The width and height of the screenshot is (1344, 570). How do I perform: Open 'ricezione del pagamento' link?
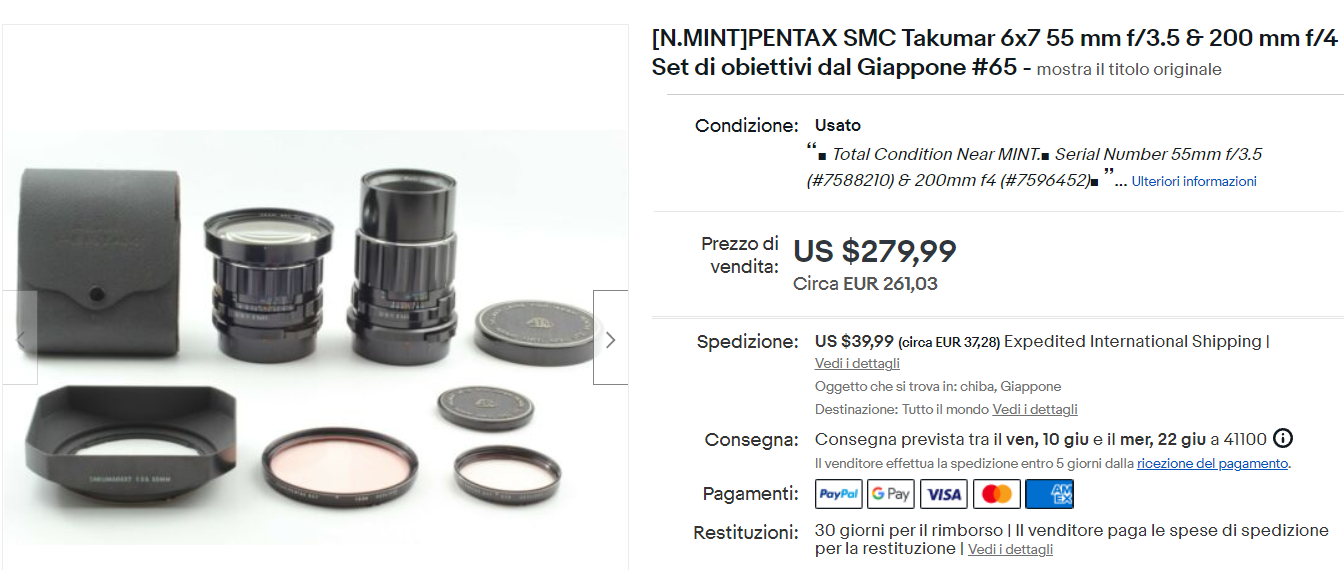click(x=1213, y=464)
